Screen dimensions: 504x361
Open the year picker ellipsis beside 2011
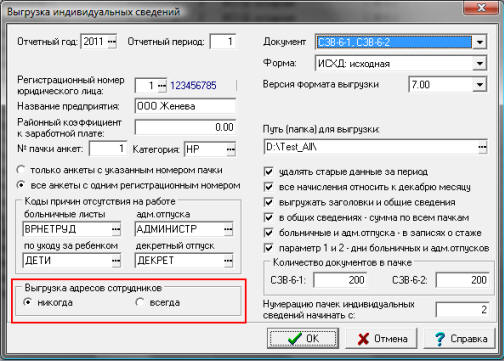tap(112, 42)
